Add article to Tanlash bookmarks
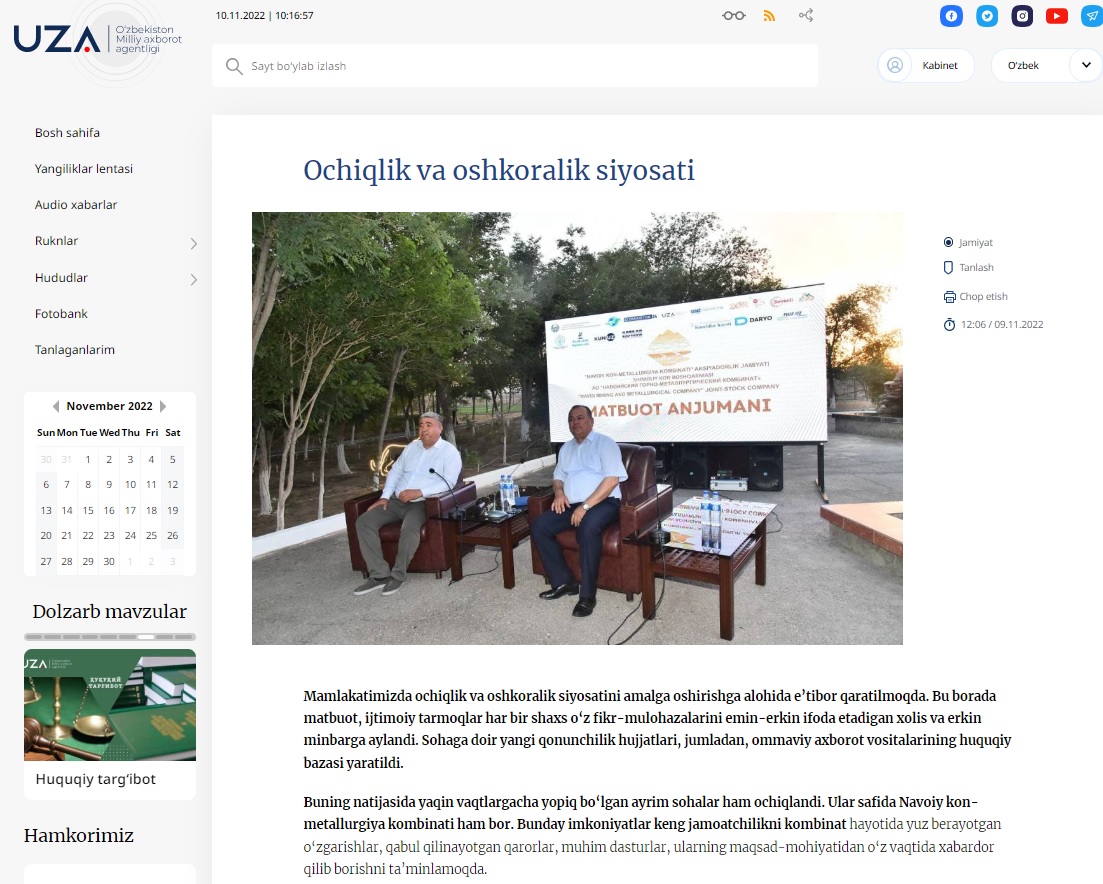This screenshot has width=1103, height=884. 968,268
